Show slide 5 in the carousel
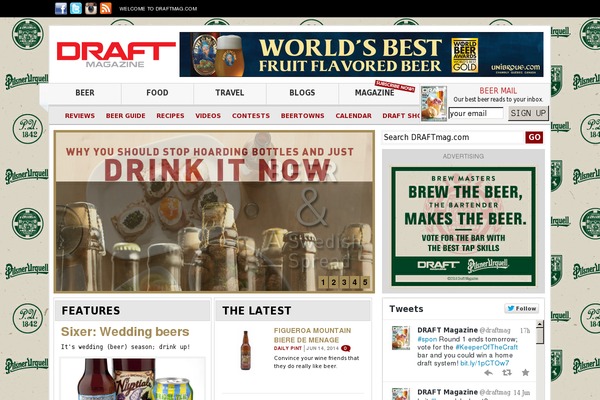Viewport: 600px width, 400px height. pyautogui.click(x=365, y=282)
